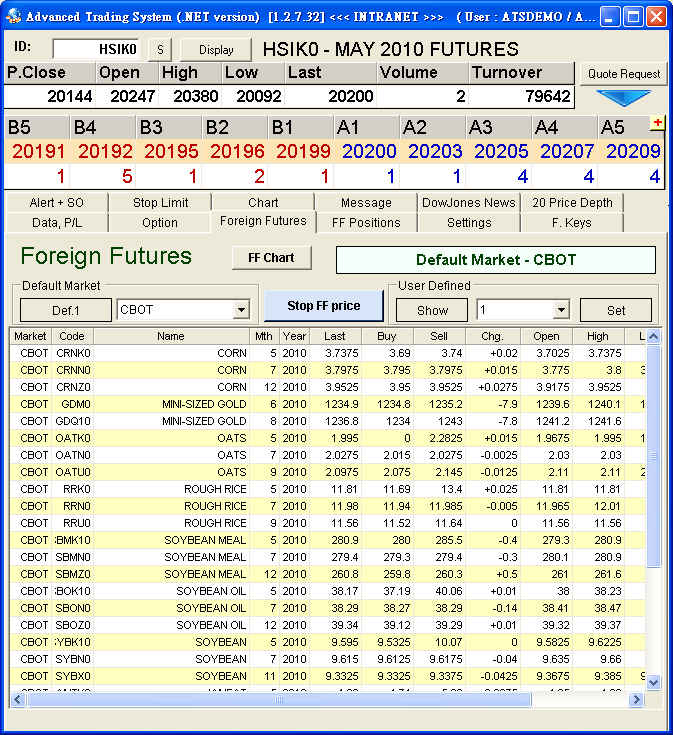Click the Set button in User Defined
Viewport: 673px width, 735px height.
click(x=616, y=310)
